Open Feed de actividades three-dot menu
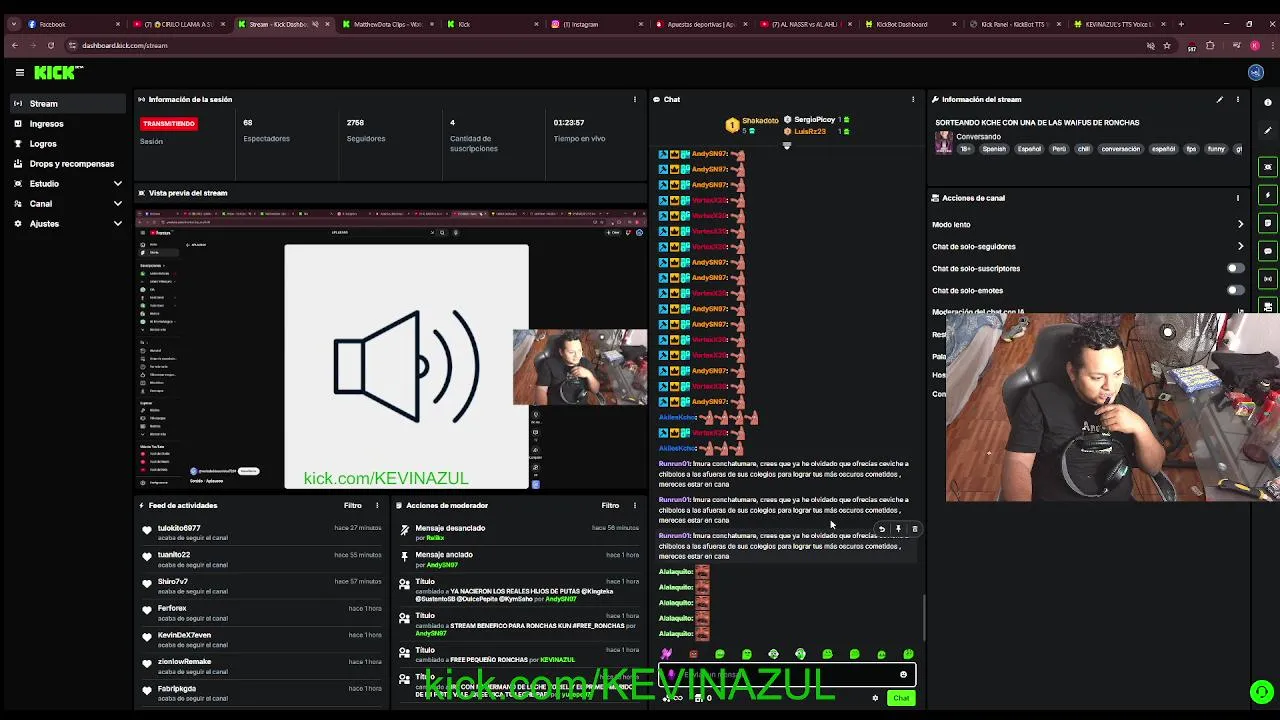The image size is (1280, 720). 377,505
